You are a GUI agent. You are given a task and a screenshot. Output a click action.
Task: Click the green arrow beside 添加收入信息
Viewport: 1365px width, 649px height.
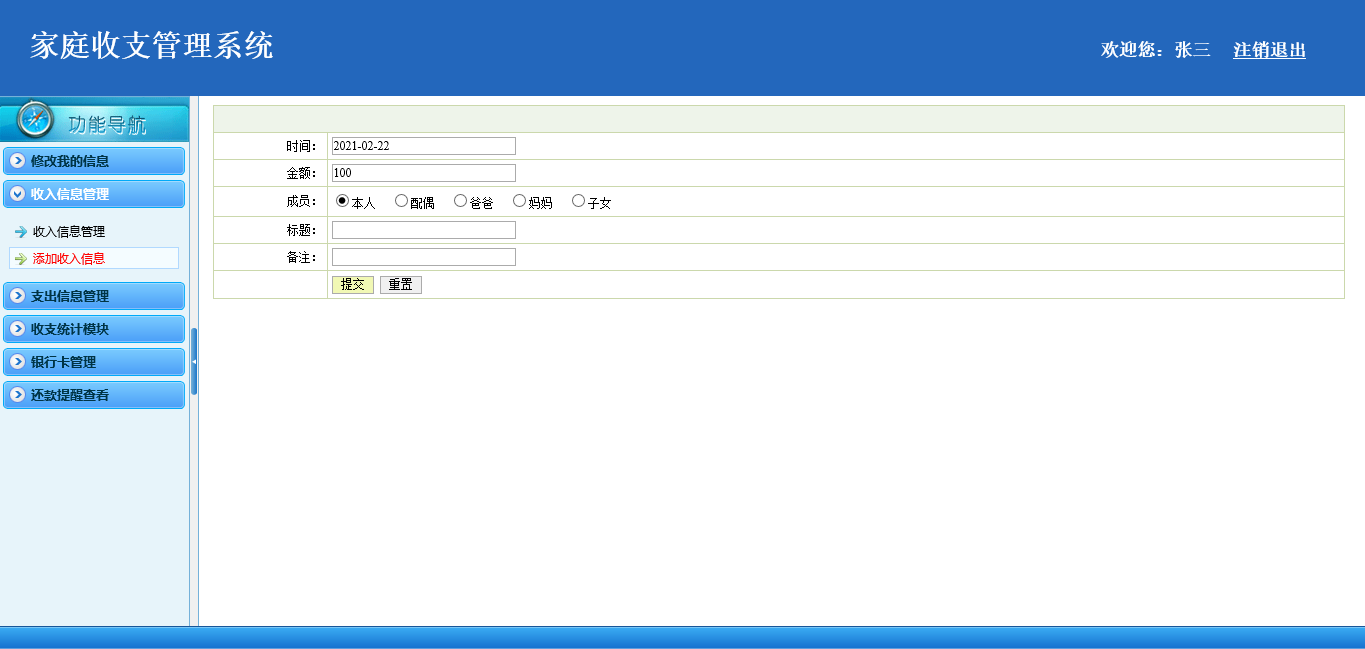click(21, 259)
